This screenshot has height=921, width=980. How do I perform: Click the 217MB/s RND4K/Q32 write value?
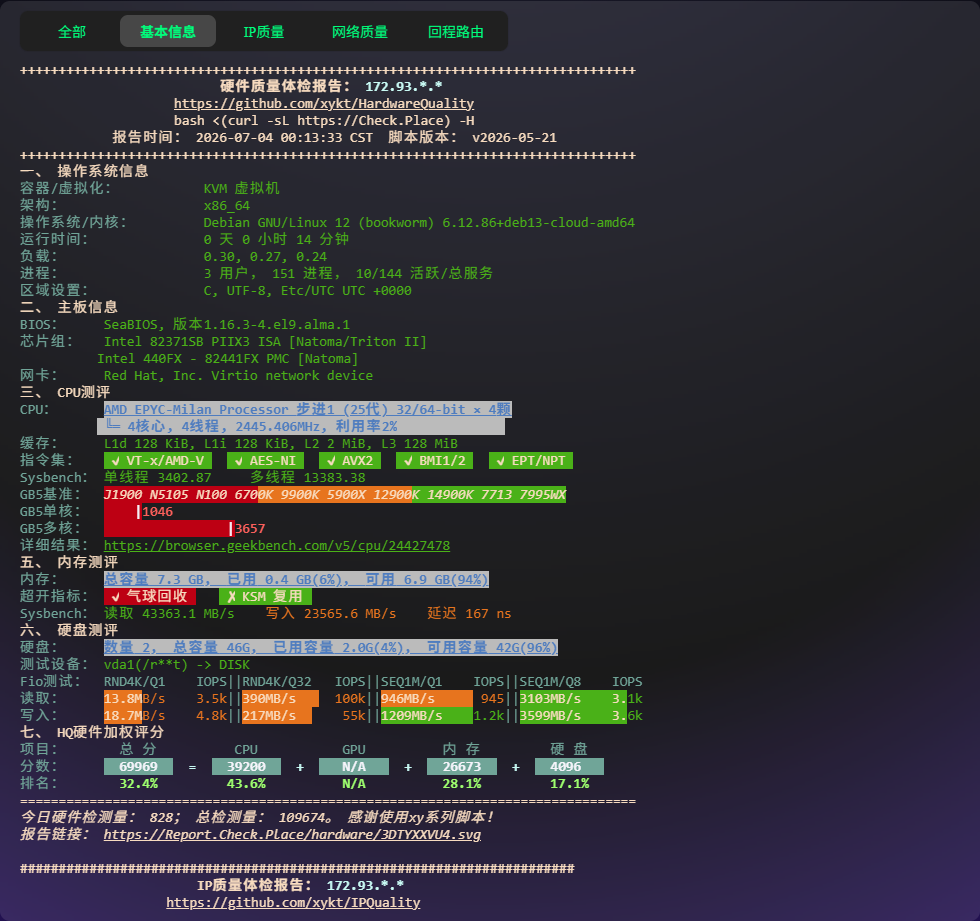(269, 715)
